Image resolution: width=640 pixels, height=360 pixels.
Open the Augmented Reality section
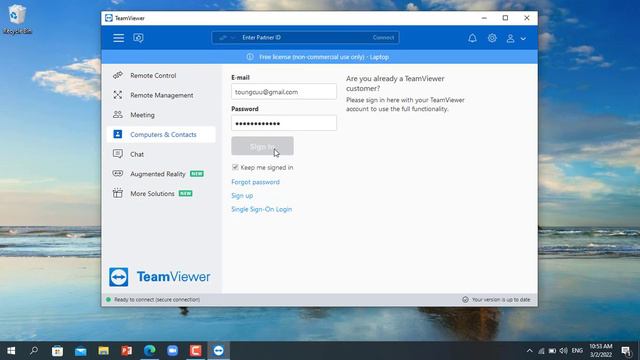click(x=161, y=173)
